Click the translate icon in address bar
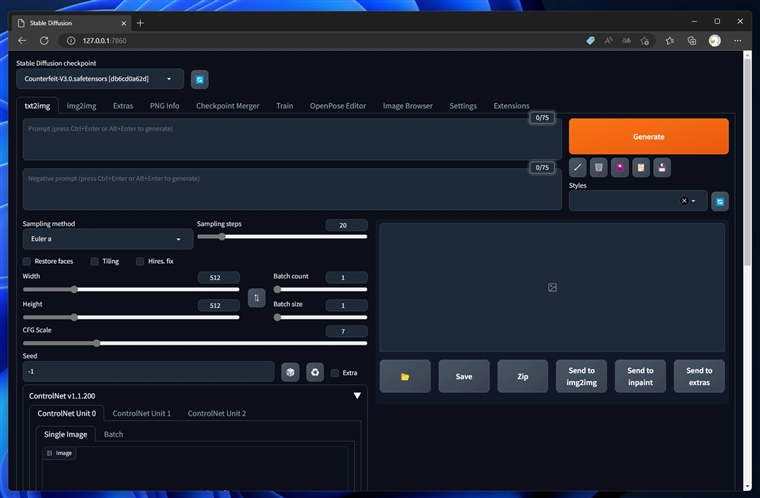The width and height of the screenshot is (760, 498). 626,41
